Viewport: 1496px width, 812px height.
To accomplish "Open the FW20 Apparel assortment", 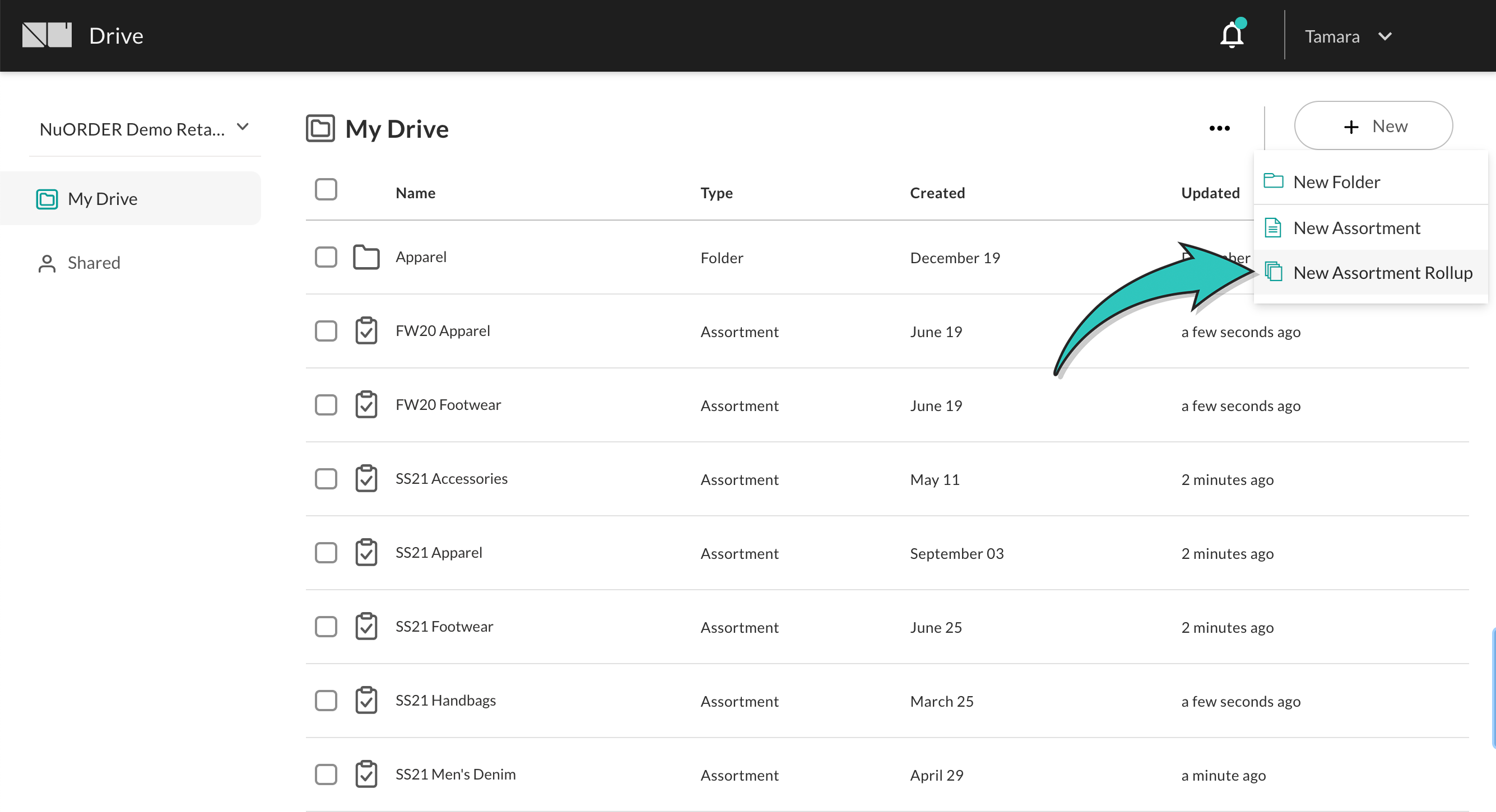I will point(443,331).
